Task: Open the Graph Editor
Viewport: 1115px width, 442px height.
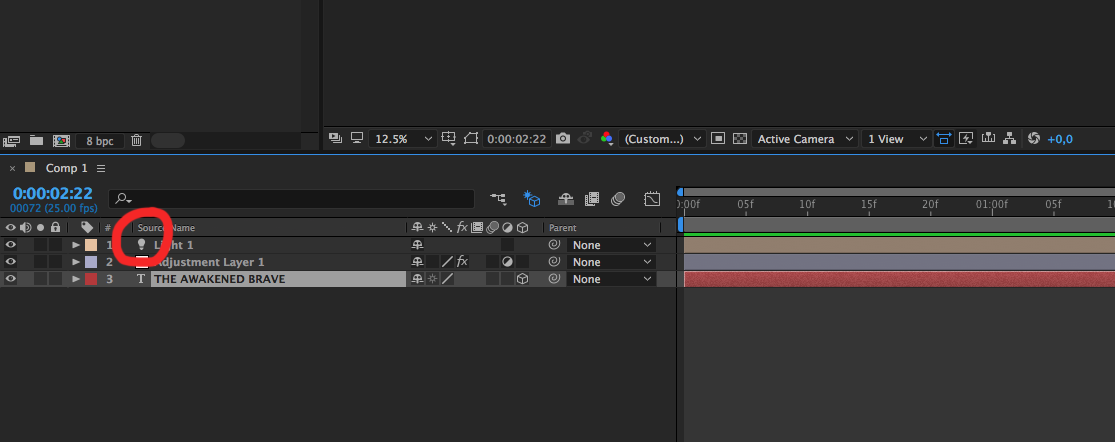Action: tap(652, 199)
